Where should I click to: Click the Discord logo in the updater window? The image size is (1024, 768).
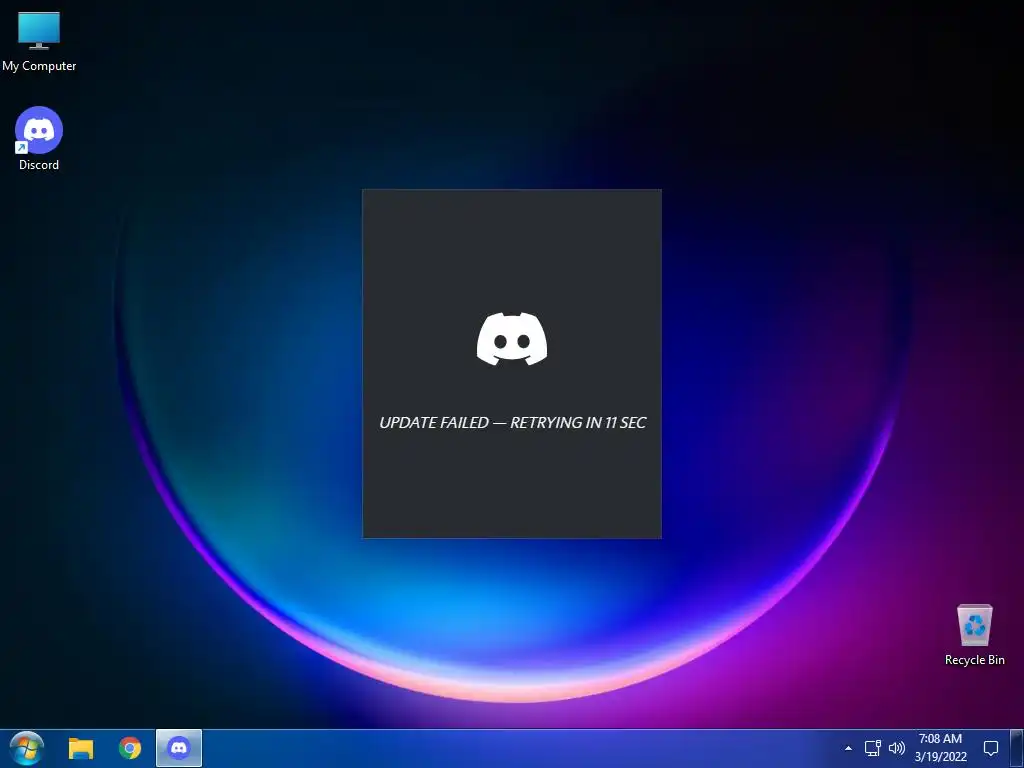(512, 340)
